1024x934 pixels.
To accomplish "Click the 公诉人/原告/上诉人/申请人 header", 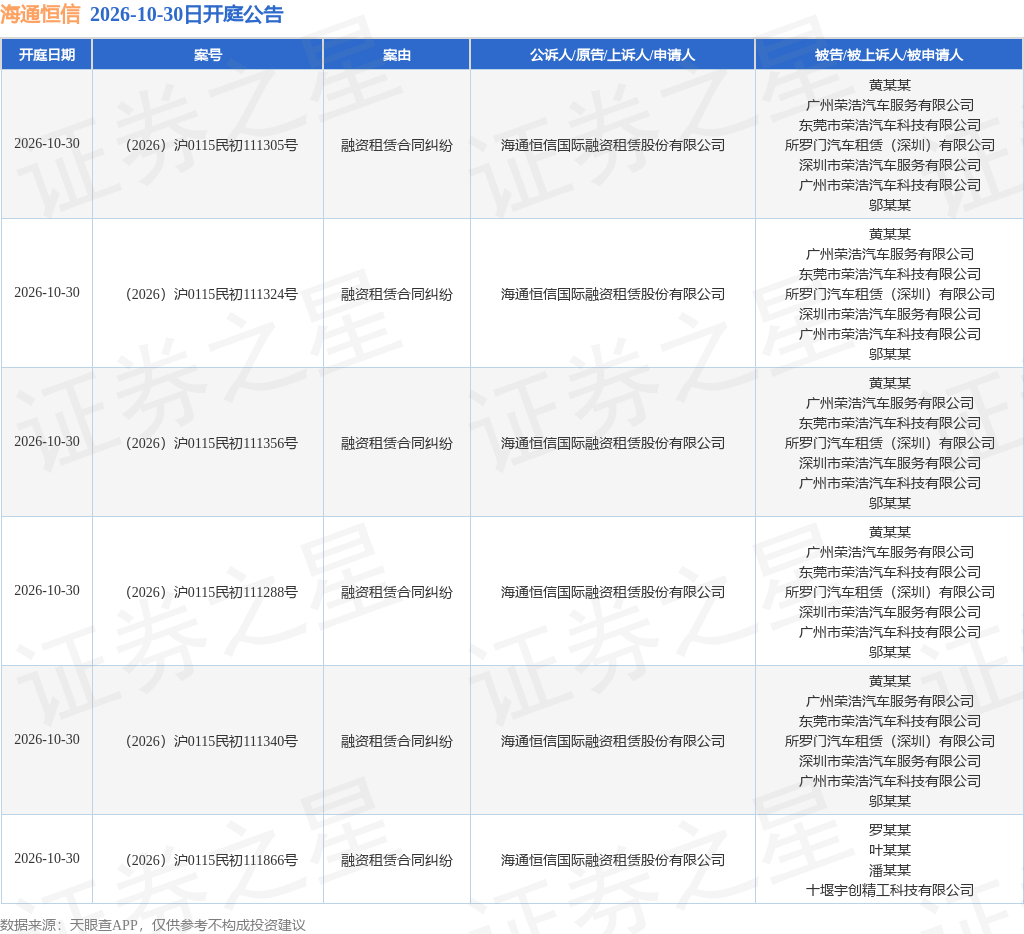I will pyautogui.click(x=613, y=55).
